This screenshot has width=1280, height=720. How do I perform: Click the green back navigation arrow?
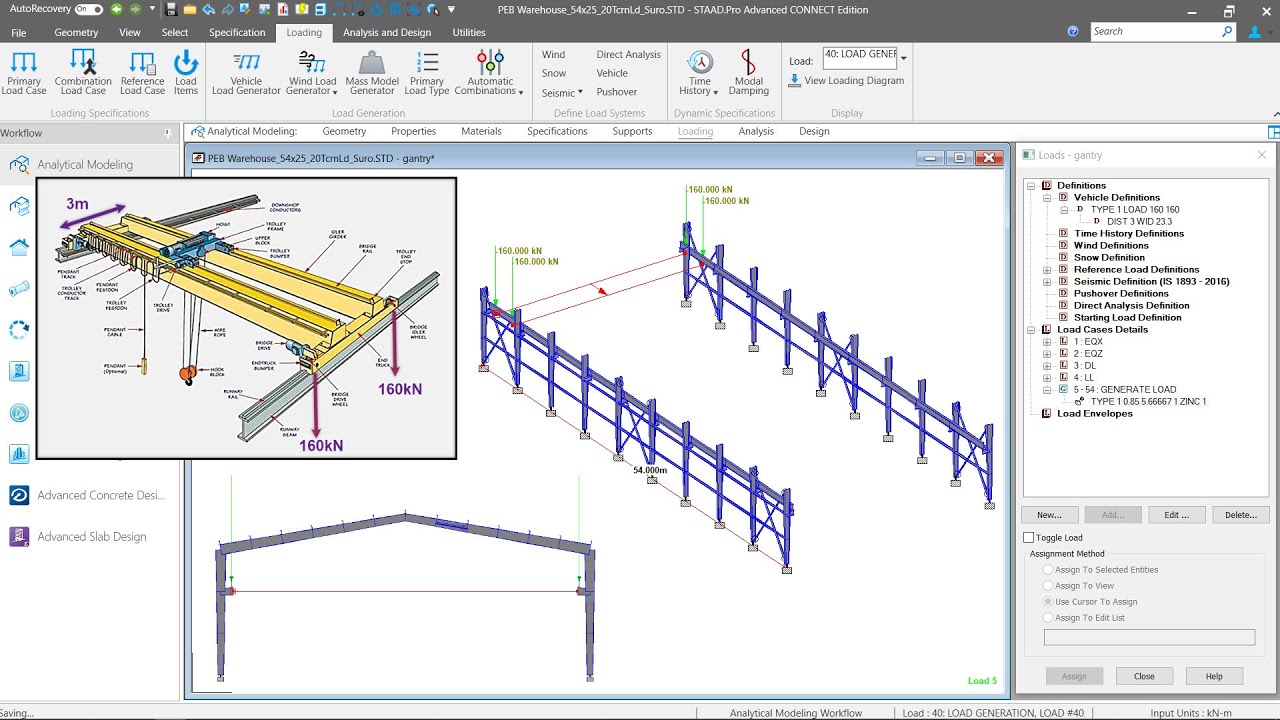117,10
